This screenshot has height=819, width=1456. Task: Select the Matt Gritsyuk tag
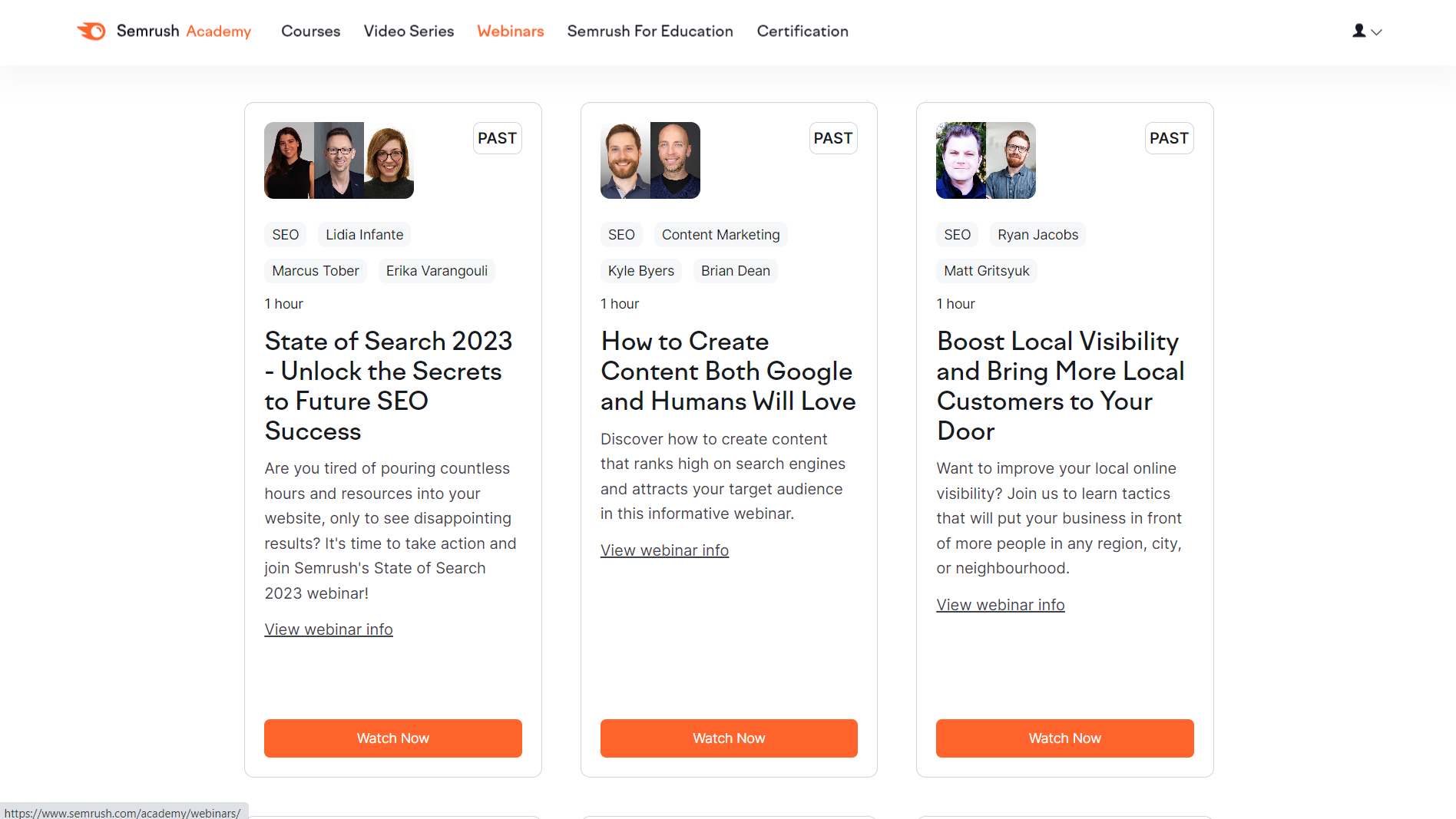click(x=986, y=270)
